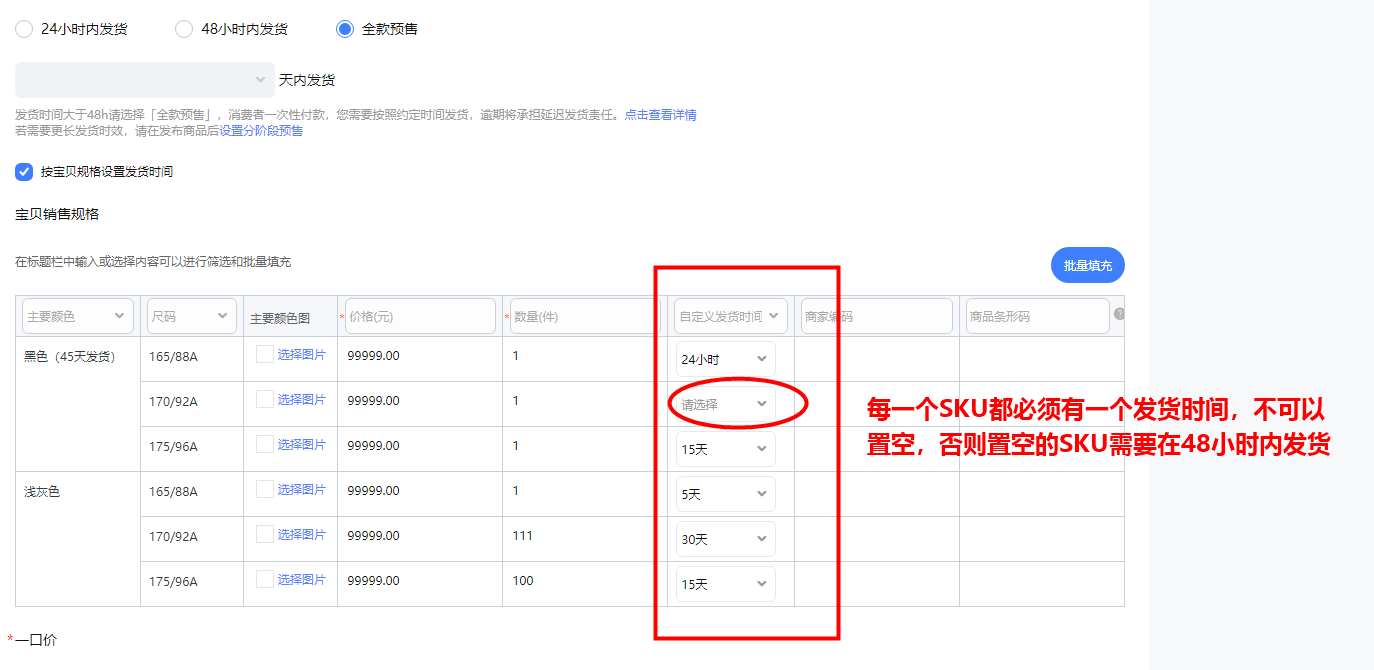The image size is (1374, 670).
Task: Click the 宝贝销售规格 section label
Action: 57,214
